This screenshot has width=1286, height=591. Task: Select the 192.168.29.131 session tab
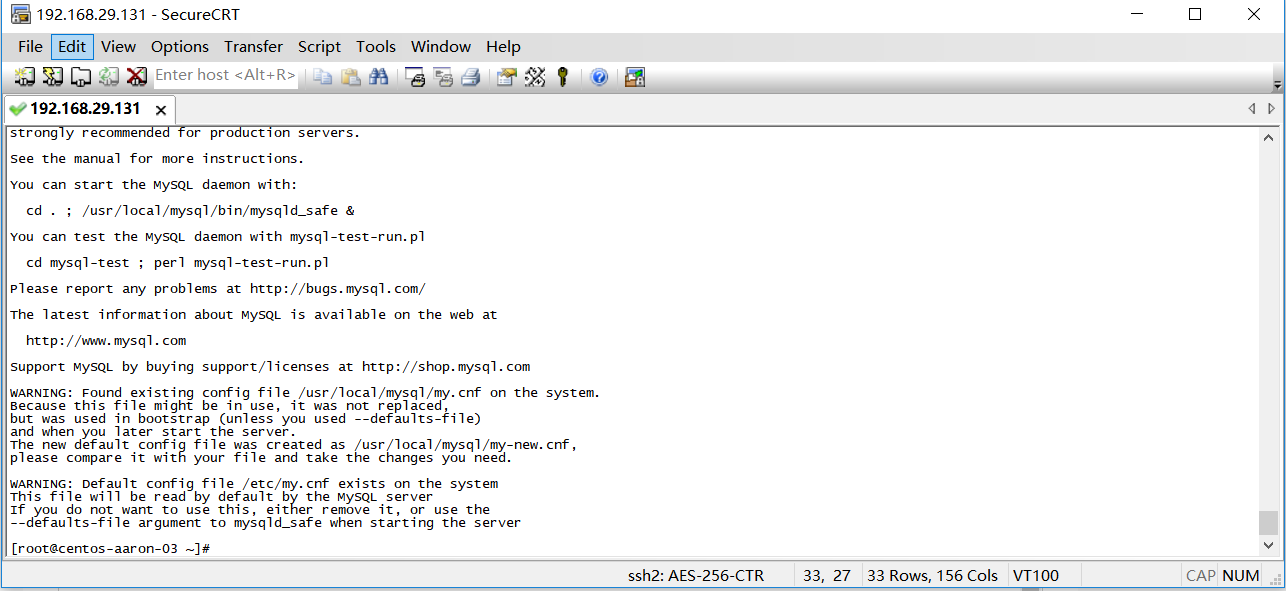click(x=90, y=109)
